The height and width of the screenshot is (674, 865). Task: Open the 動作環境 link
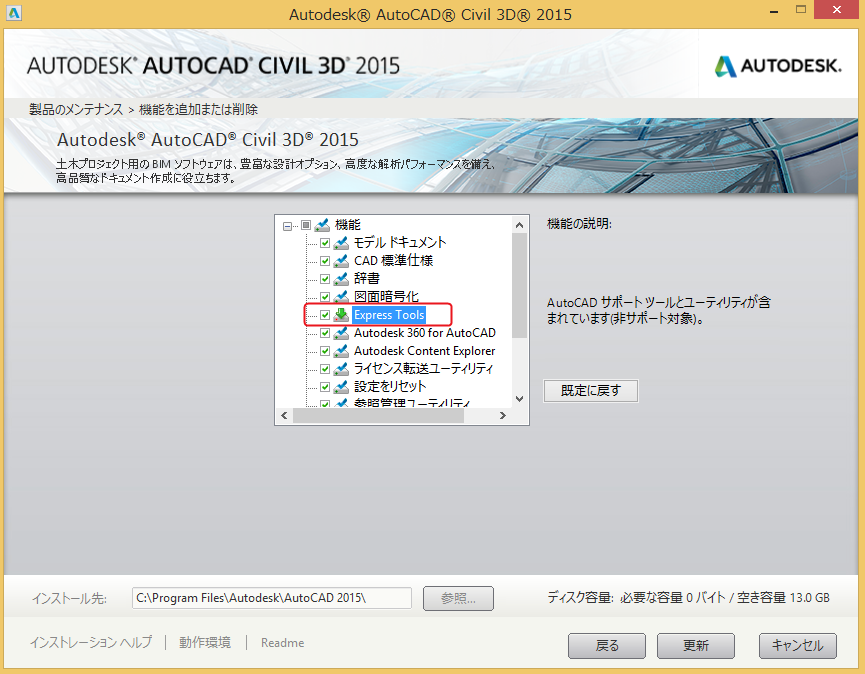pyautogui.click(x=205, y=643)
